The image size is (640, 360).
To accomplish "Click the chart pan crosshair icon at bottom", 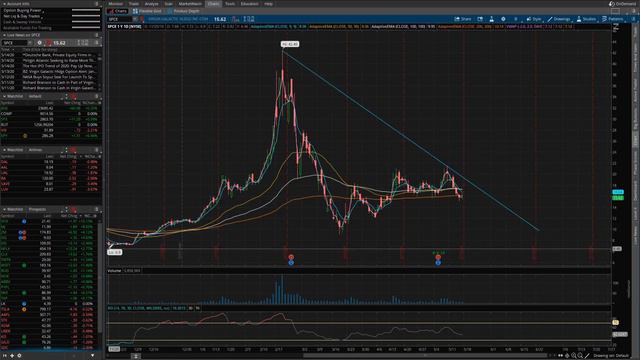I will coord(567,356).
